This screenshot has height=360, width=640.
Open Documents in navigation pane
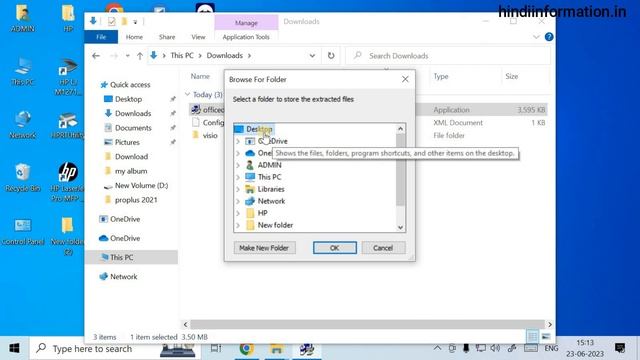(x=133, y=128)
